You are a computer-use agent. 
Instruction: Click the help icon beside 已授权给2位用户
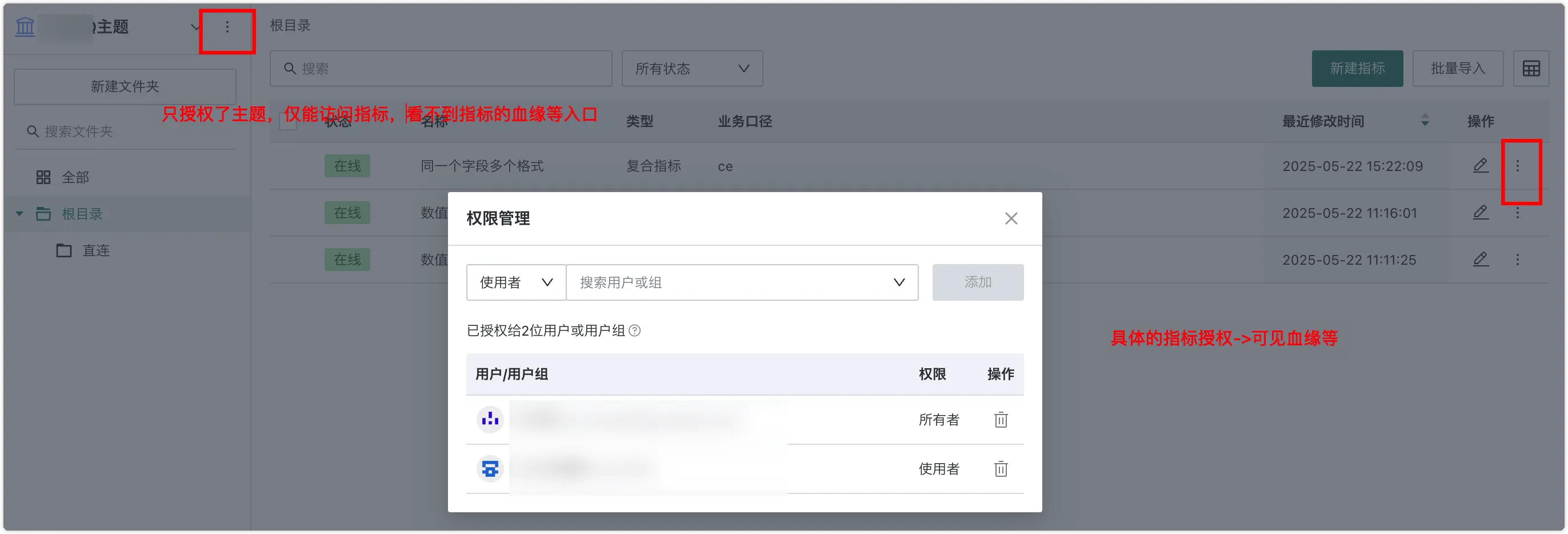tap(634, 330)
